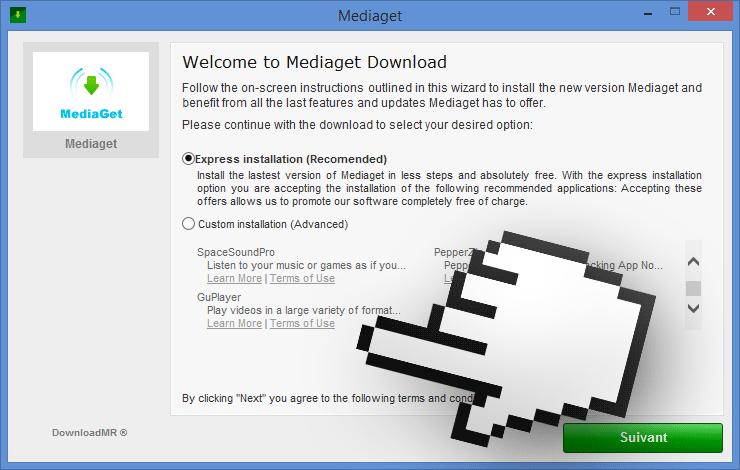The width and height of the screenshot is (740, 470).
Task: Click the green Suivant button
Action: 643,438
